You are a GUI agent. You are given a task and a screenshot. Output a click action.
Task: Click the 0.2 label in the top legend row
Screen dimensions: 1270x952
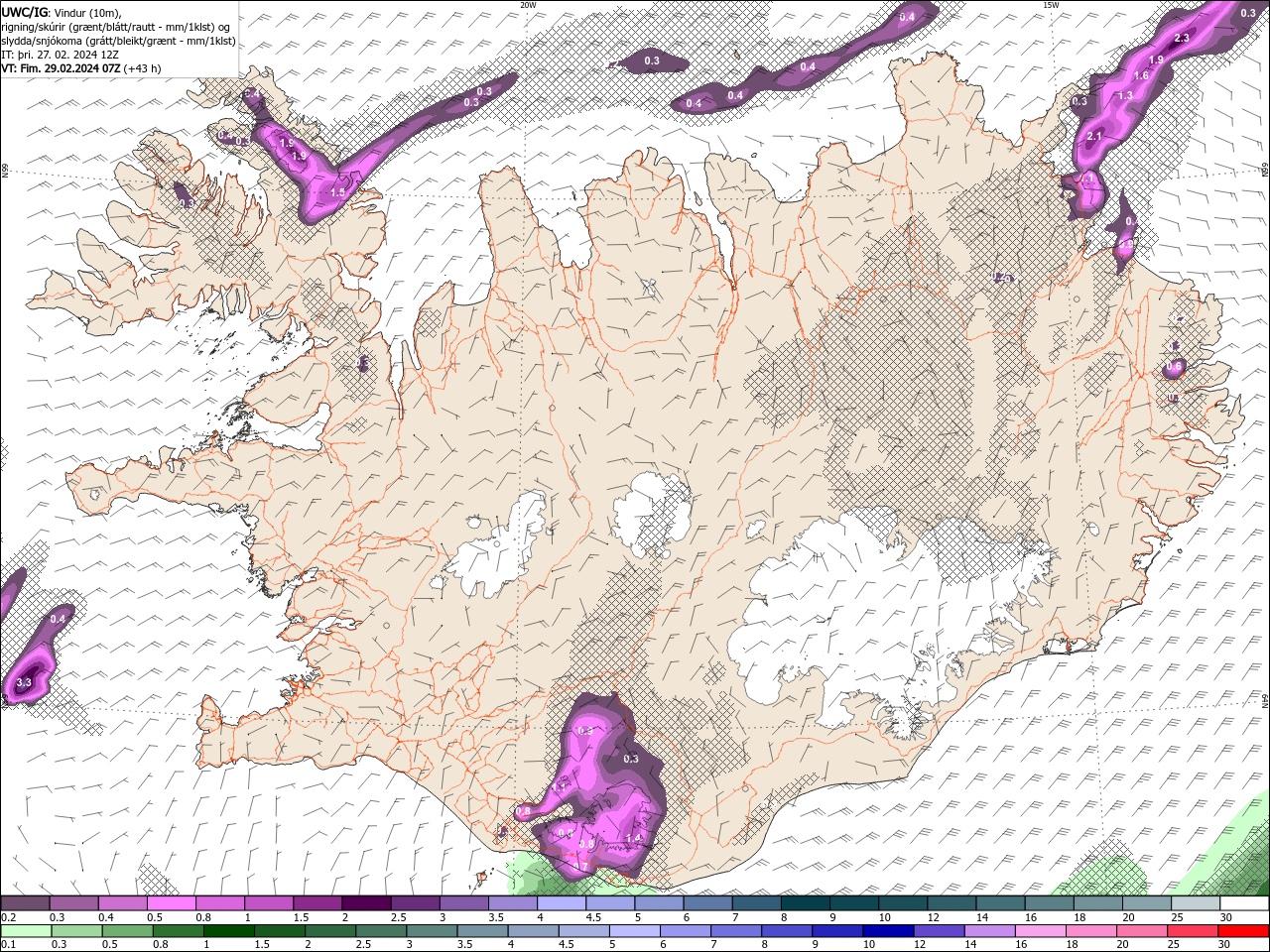tap(8, 917)
